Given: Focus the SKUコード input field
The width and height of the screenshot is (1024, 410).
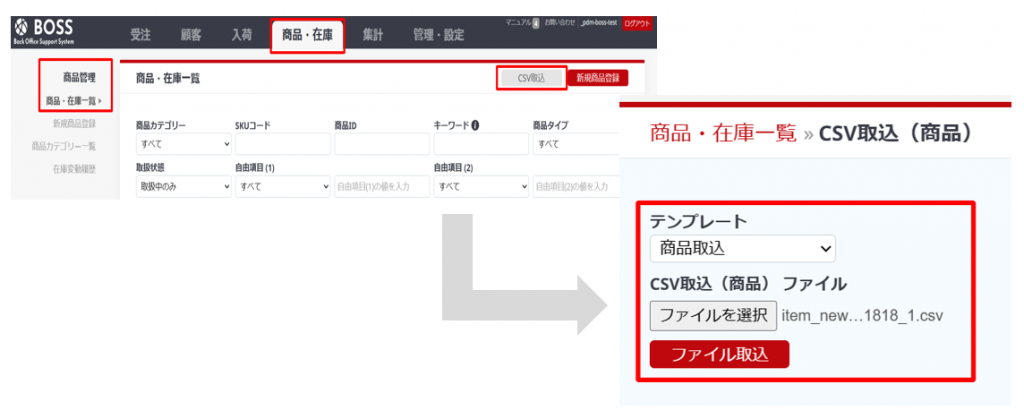Looking at the screenshot, I should [283, 144].
